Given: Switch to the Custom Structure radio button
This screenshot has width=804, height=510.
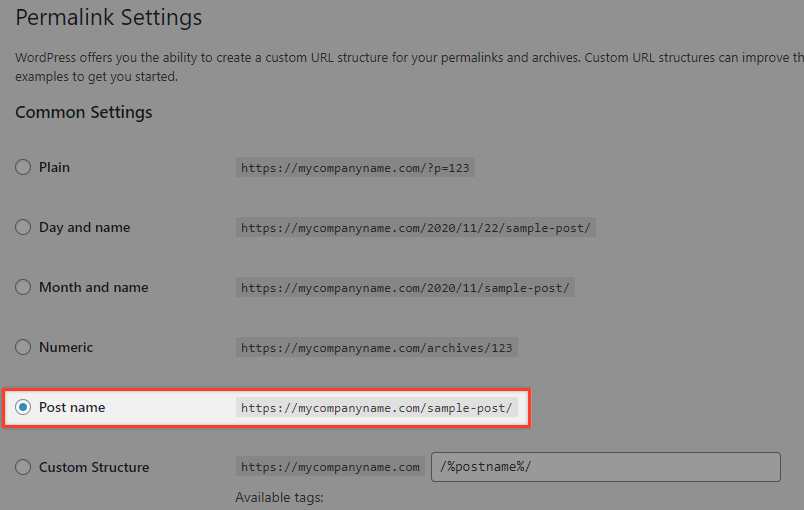Looking at the screenshot, I should point(23,467).
